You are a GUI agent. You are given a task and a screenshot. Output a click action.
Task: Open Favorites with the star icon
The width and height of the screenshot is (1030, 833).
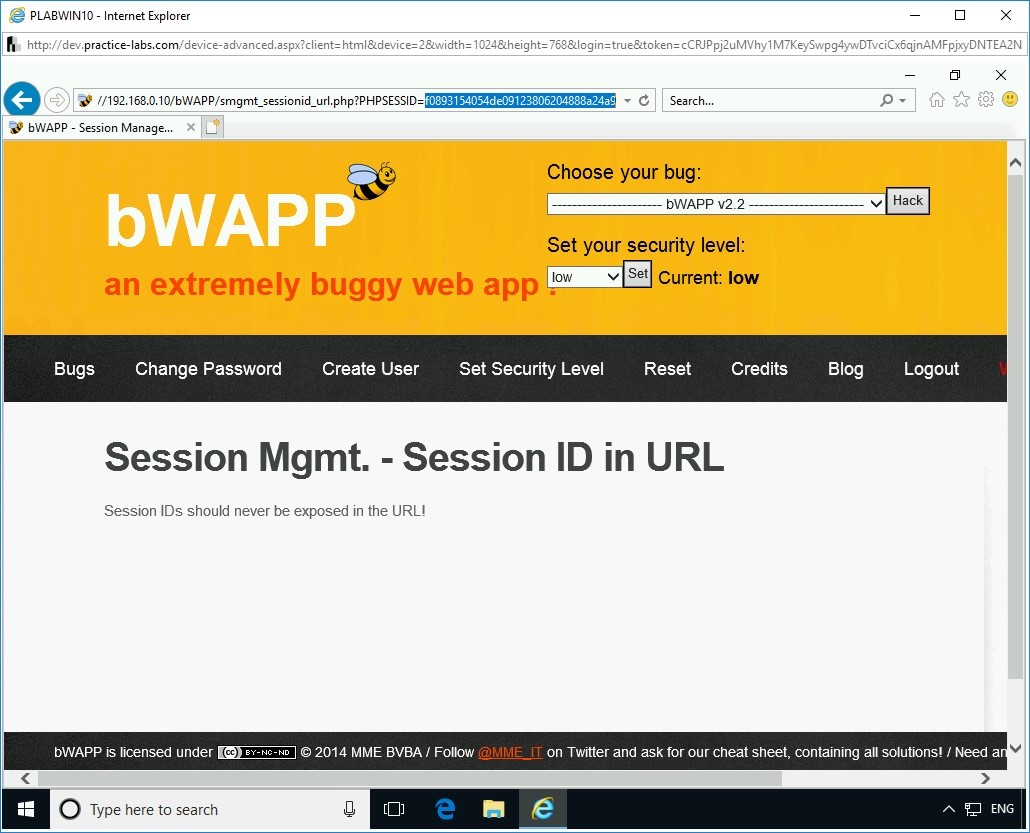point(961,99)
